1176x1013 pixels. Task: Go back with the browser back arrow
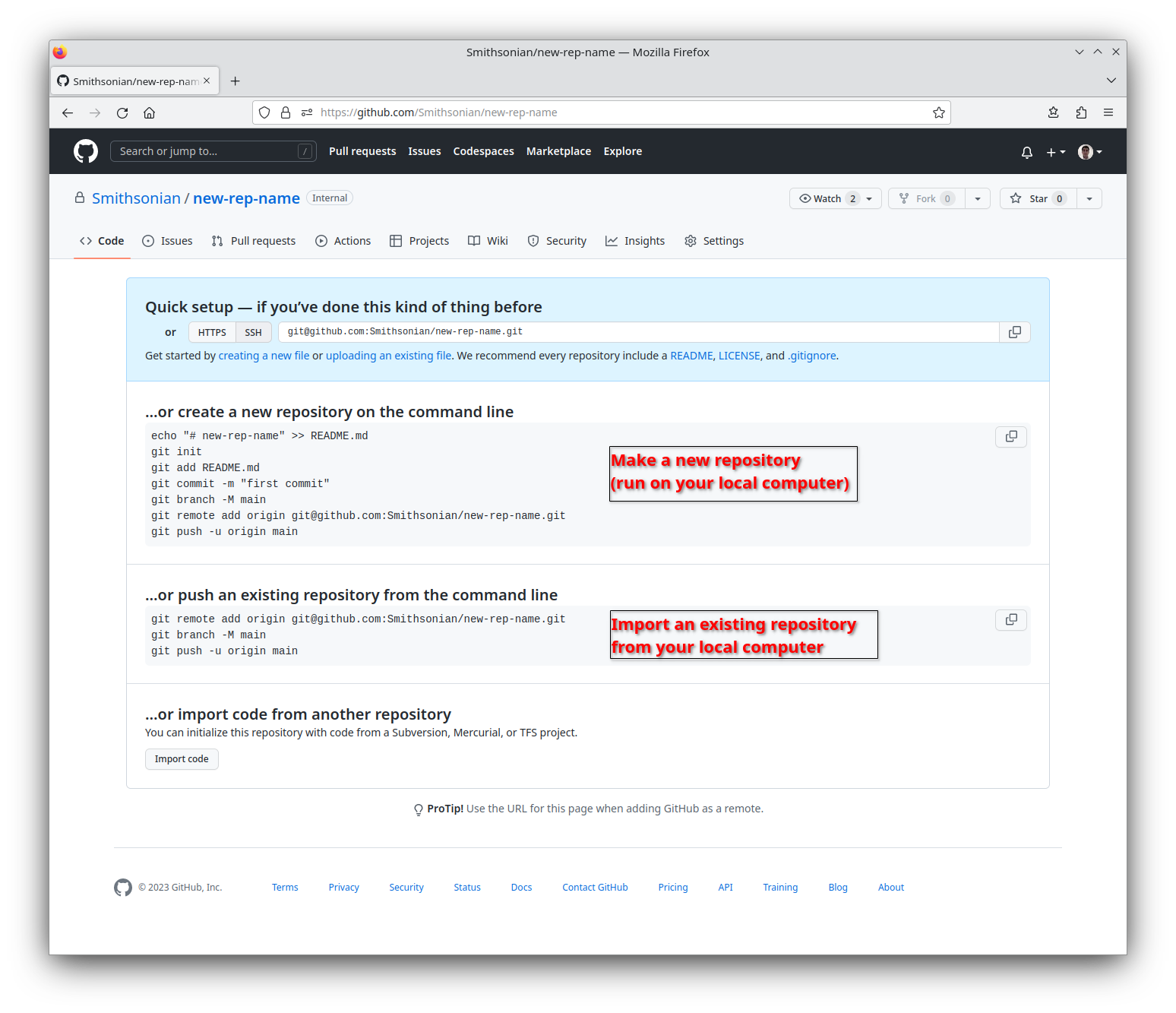pos(68,112)
